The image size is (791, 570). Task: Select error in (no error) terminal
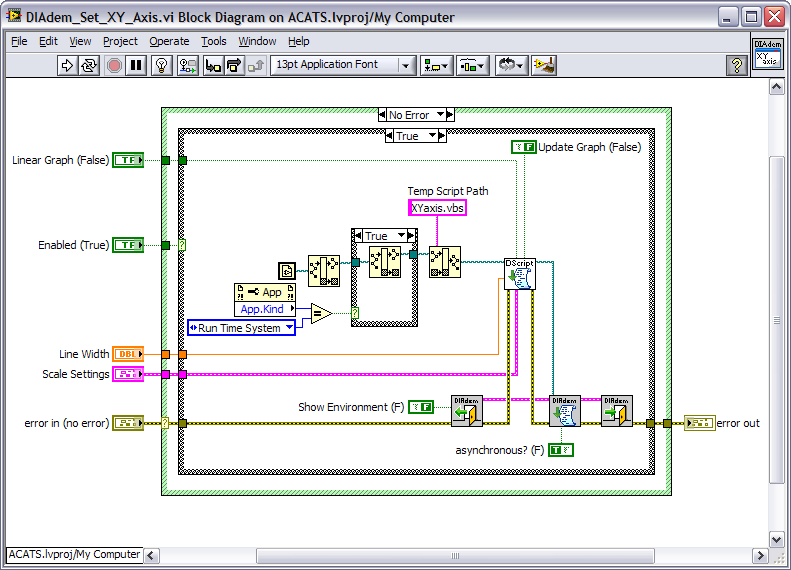(128, 423)
